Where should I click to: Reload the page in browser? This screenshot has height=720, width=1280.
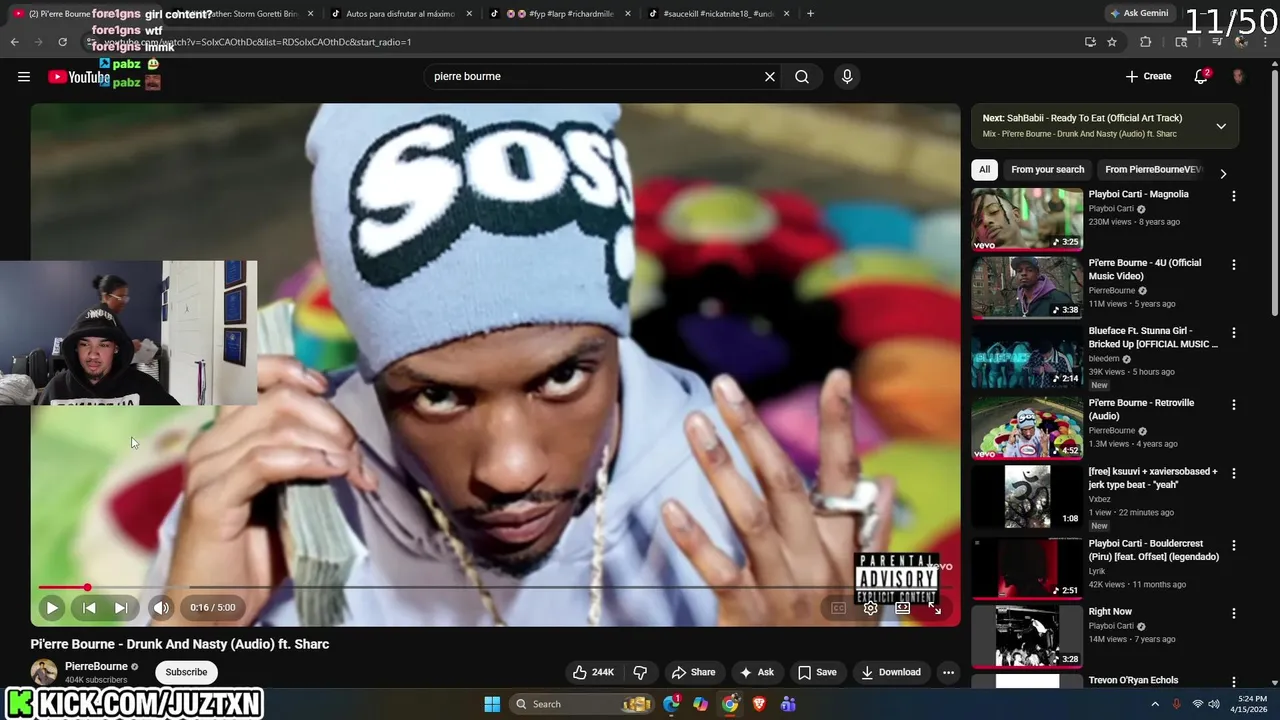62,42
